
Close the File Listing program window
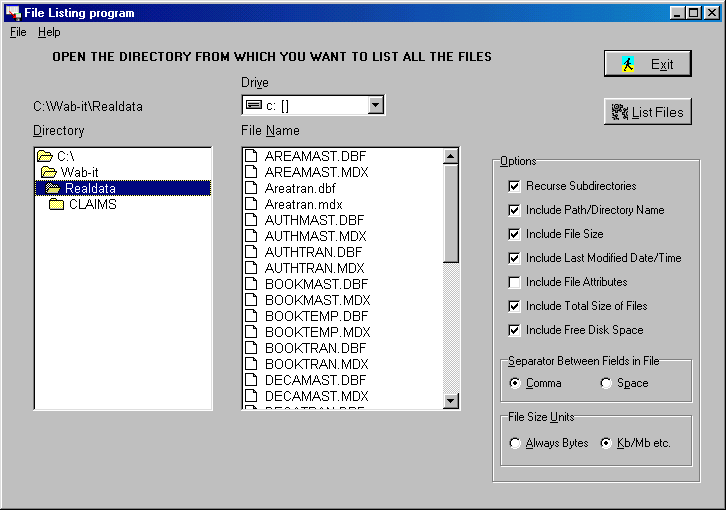(x=712, y=13)
